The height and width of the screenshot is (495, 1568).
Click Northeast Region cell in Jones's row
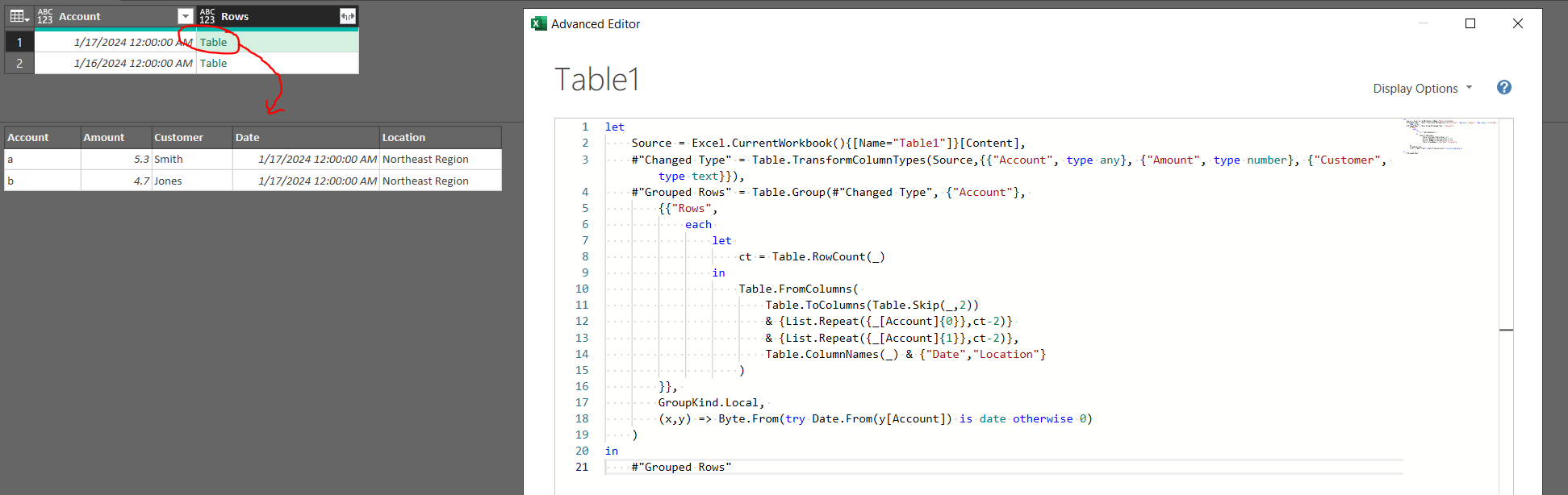pos(441,181)
